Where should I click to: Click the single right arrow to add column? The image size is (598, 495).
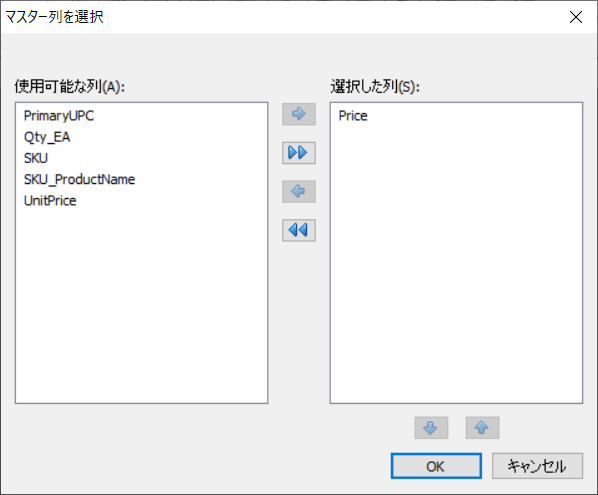tap(299, 114)
